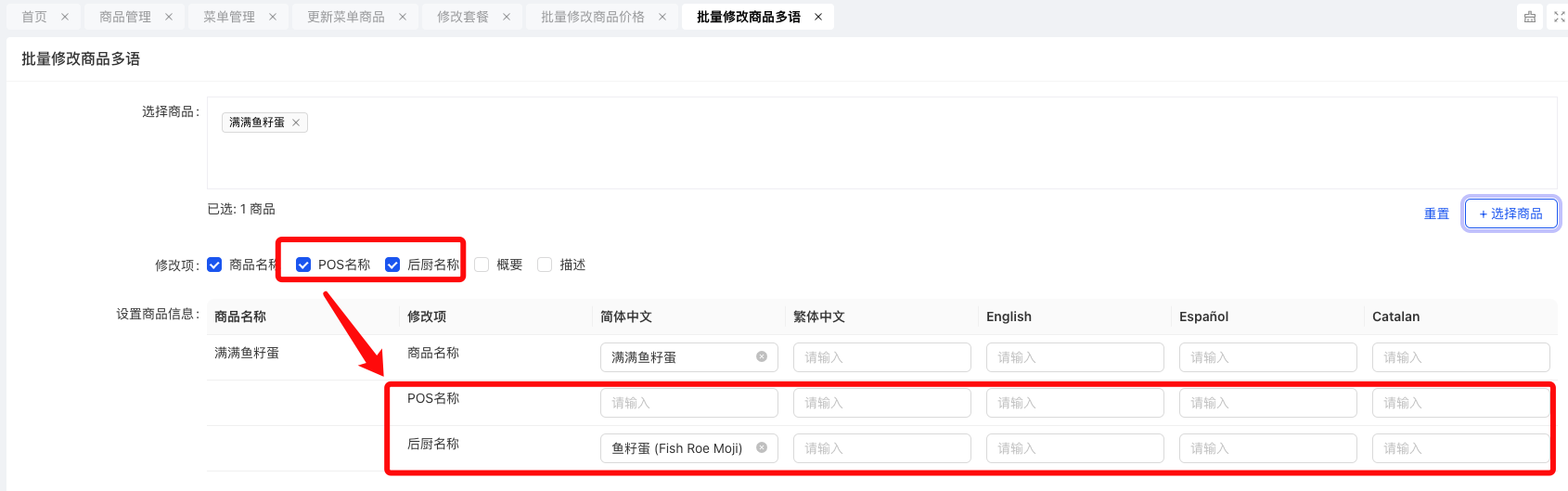
Task: Switch to the 菜单管理 tab
Action: click(229, 17)
